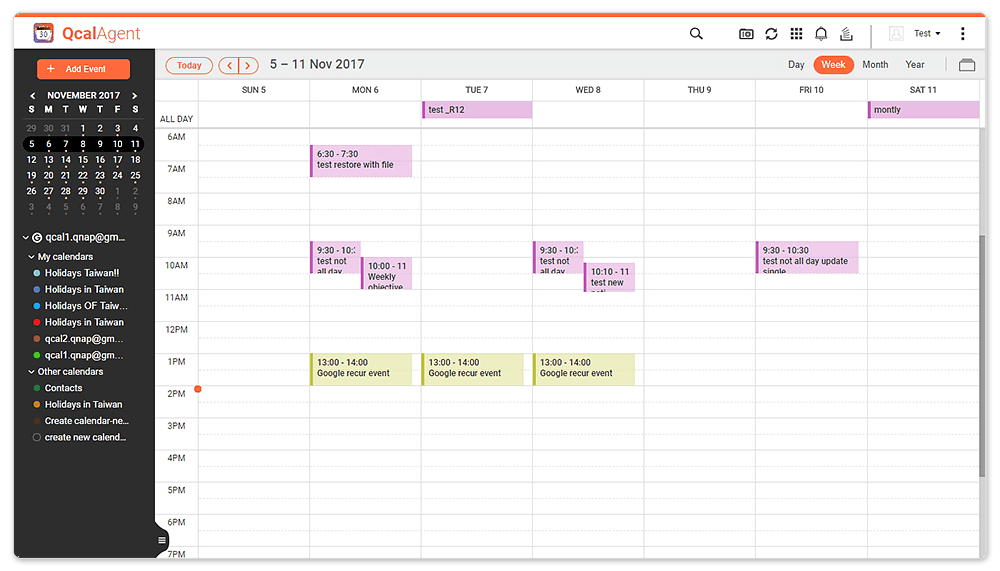Select 15 in the mini calendar
This screenshot has height=571, width=1000.
click(83, 160)
